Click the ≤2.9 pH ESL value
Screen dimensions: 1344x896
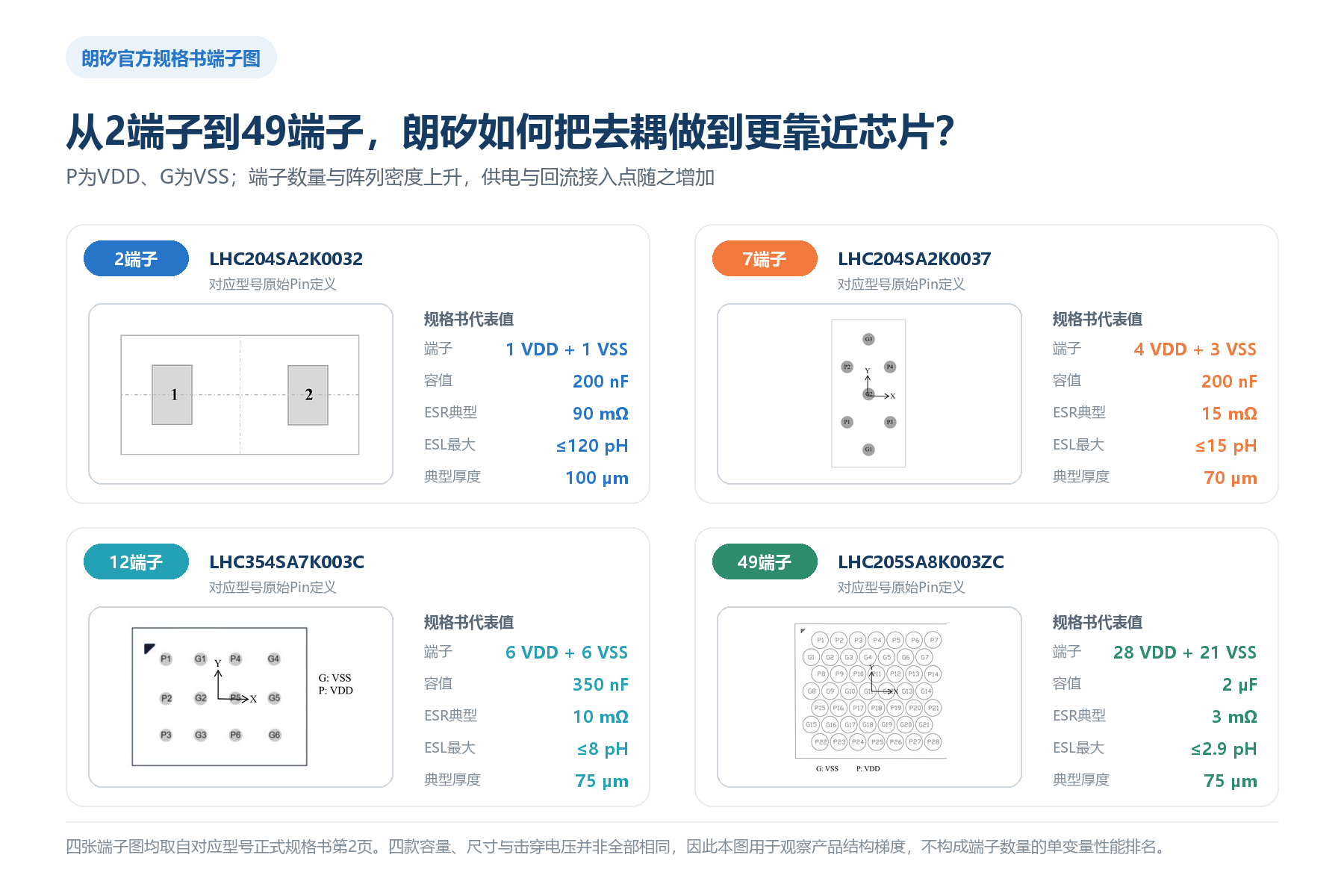pos(1224,749)
